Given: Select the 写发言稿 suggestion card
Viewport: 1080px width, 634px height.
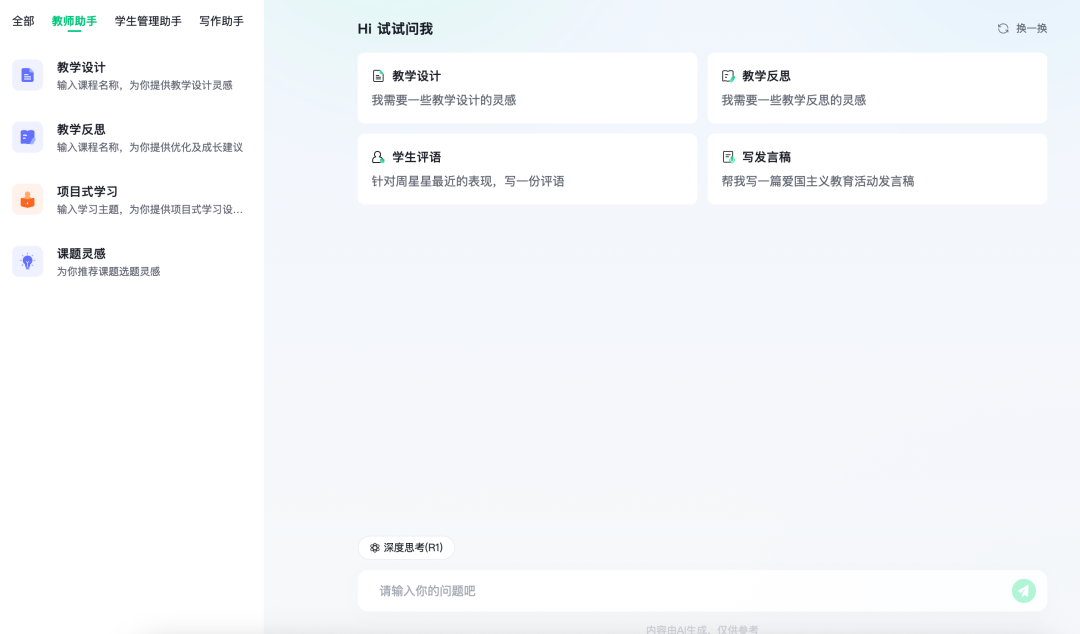Looking at the screenshot, I should [x=878, y=169].
